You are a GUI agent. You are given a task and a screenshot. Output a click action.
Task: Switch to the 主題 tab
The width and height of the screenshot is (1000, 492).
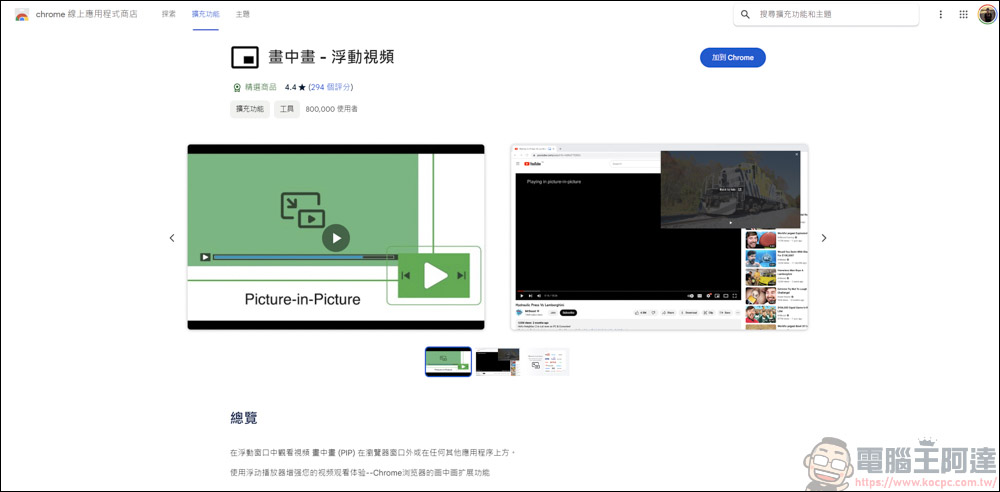pyautogui.click(x=243, y=15)
